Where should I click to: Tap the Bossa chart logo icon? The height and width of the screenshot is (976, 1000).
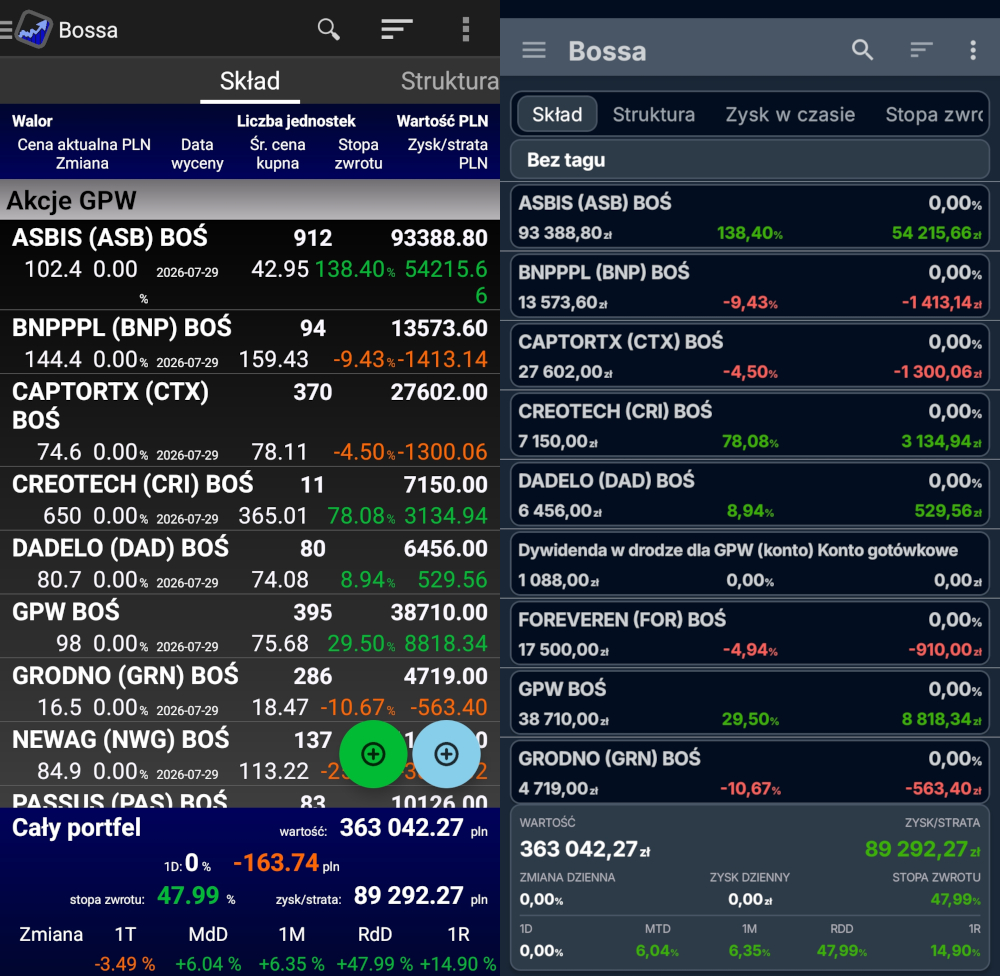(x=34, y=29)
